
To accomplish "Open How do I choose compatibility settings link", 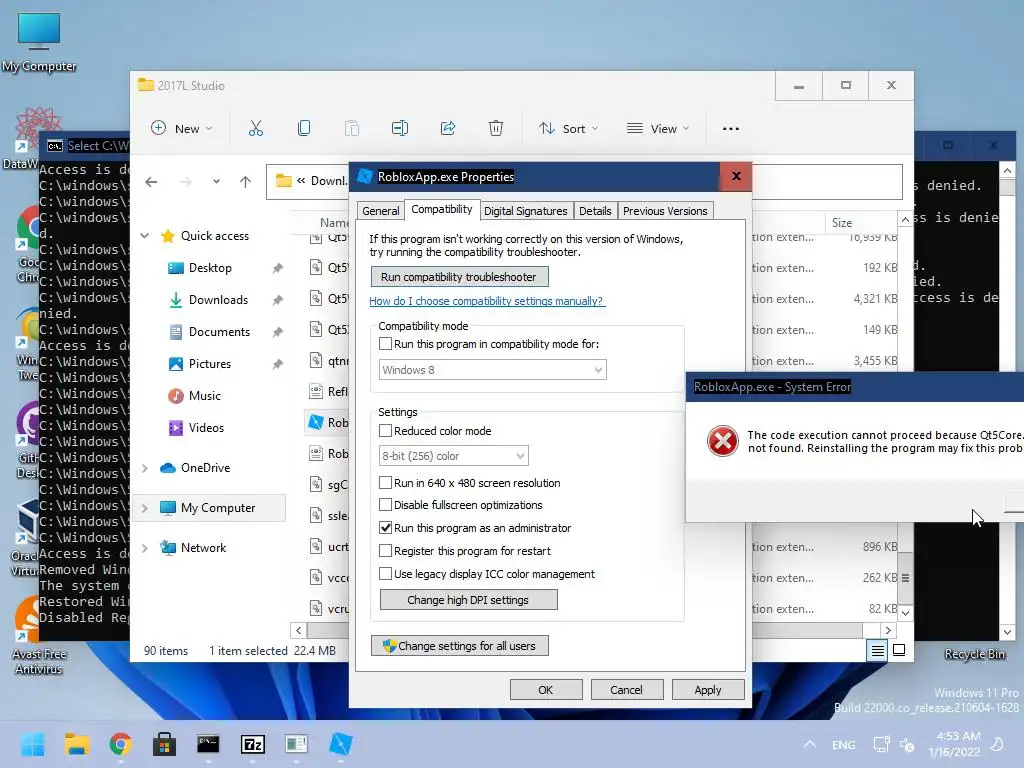I will (x=487, y=301).
